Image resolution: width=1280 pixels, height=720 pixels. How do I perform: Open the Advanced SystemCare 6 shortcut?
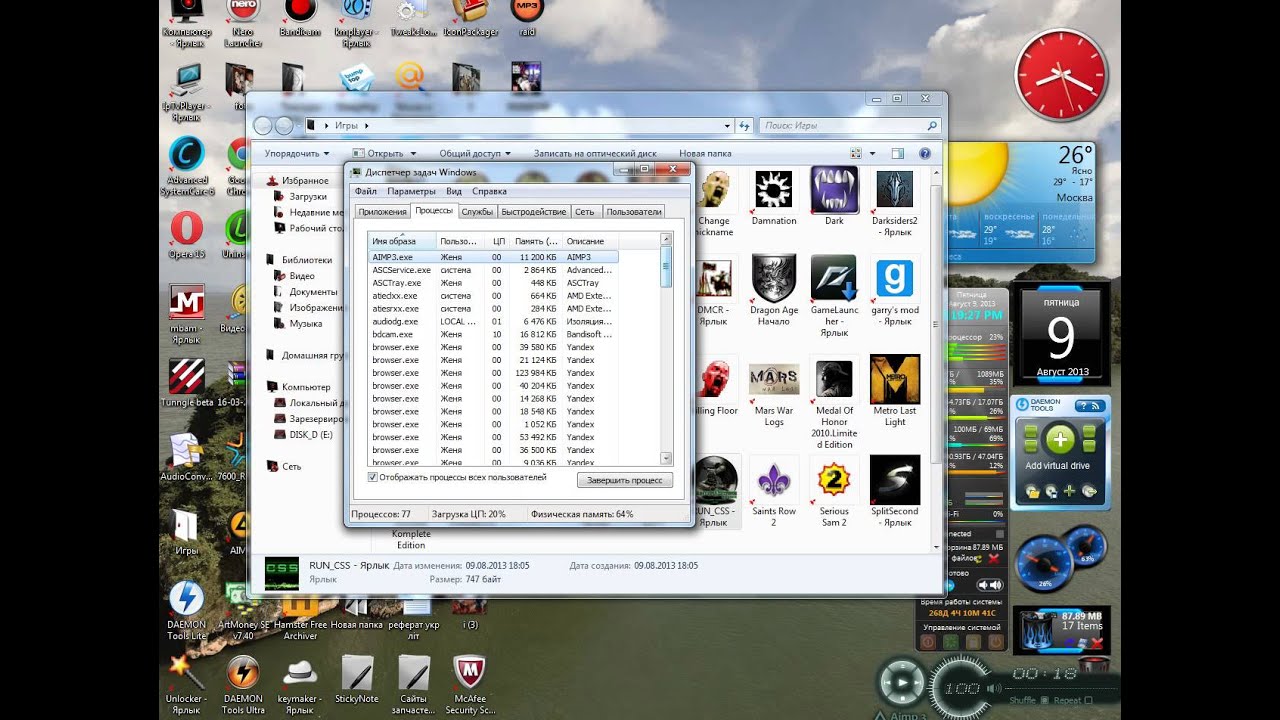pyautogui.click(x=187, y=167)
